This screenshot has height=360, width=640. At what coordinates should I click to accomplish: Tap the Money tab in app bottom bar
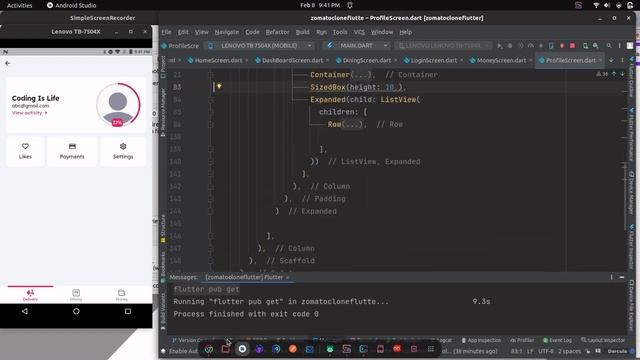pyautogui.click(x=122, y=295)
